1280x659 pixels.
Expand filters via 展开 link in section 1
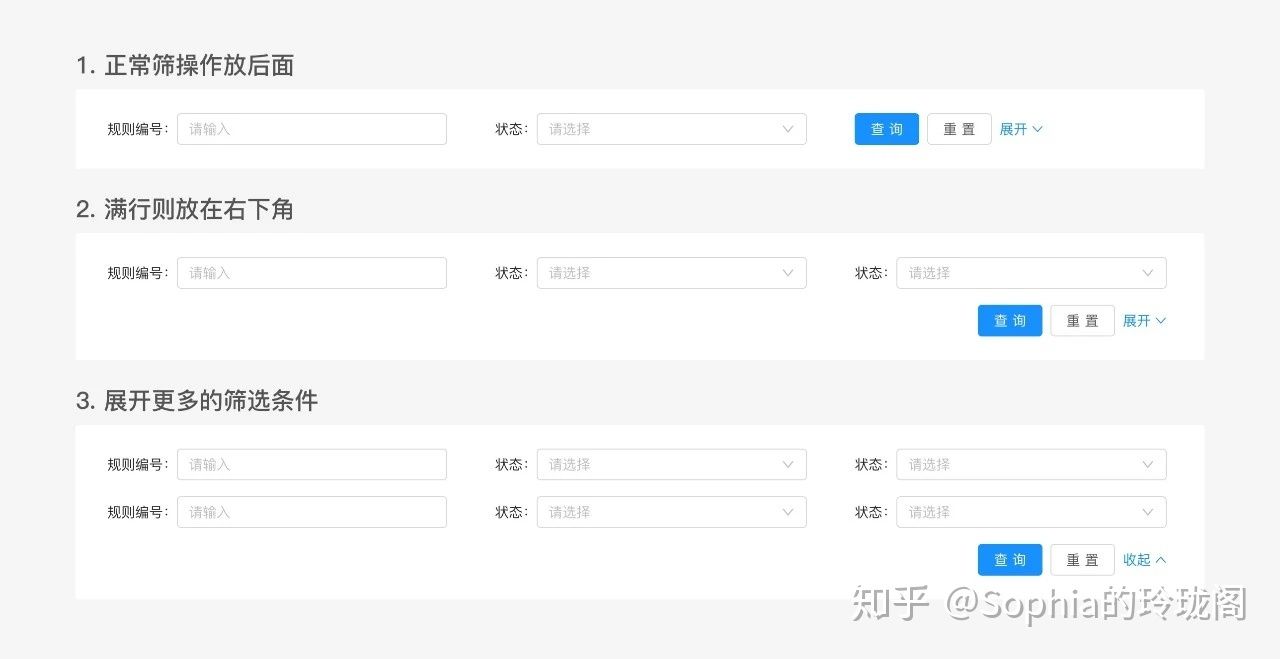1014,128
